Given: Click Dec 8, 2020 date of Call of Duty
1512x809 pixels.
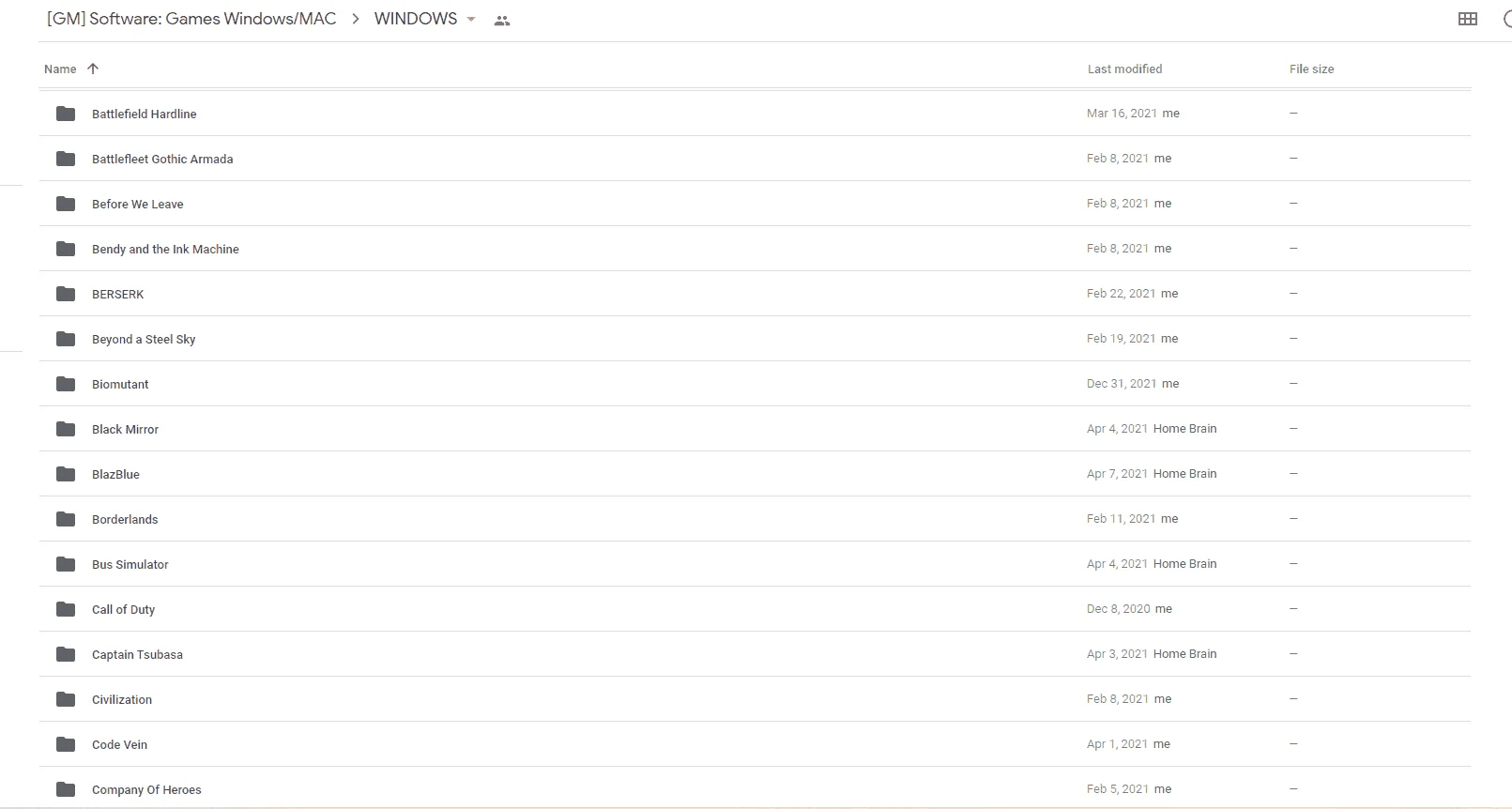Looking at the screenshot, I should [x=1118, y=608].
